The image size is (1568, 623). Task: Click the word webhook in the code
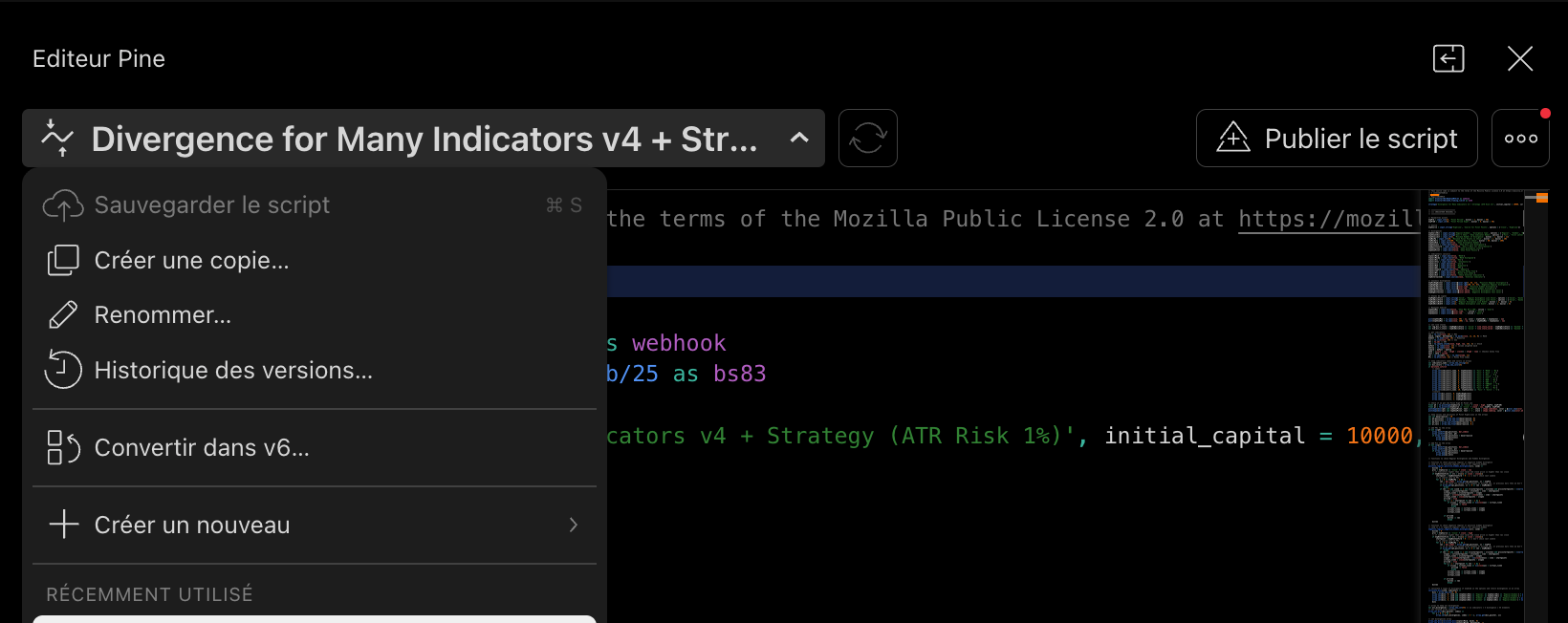pos(679,343)
